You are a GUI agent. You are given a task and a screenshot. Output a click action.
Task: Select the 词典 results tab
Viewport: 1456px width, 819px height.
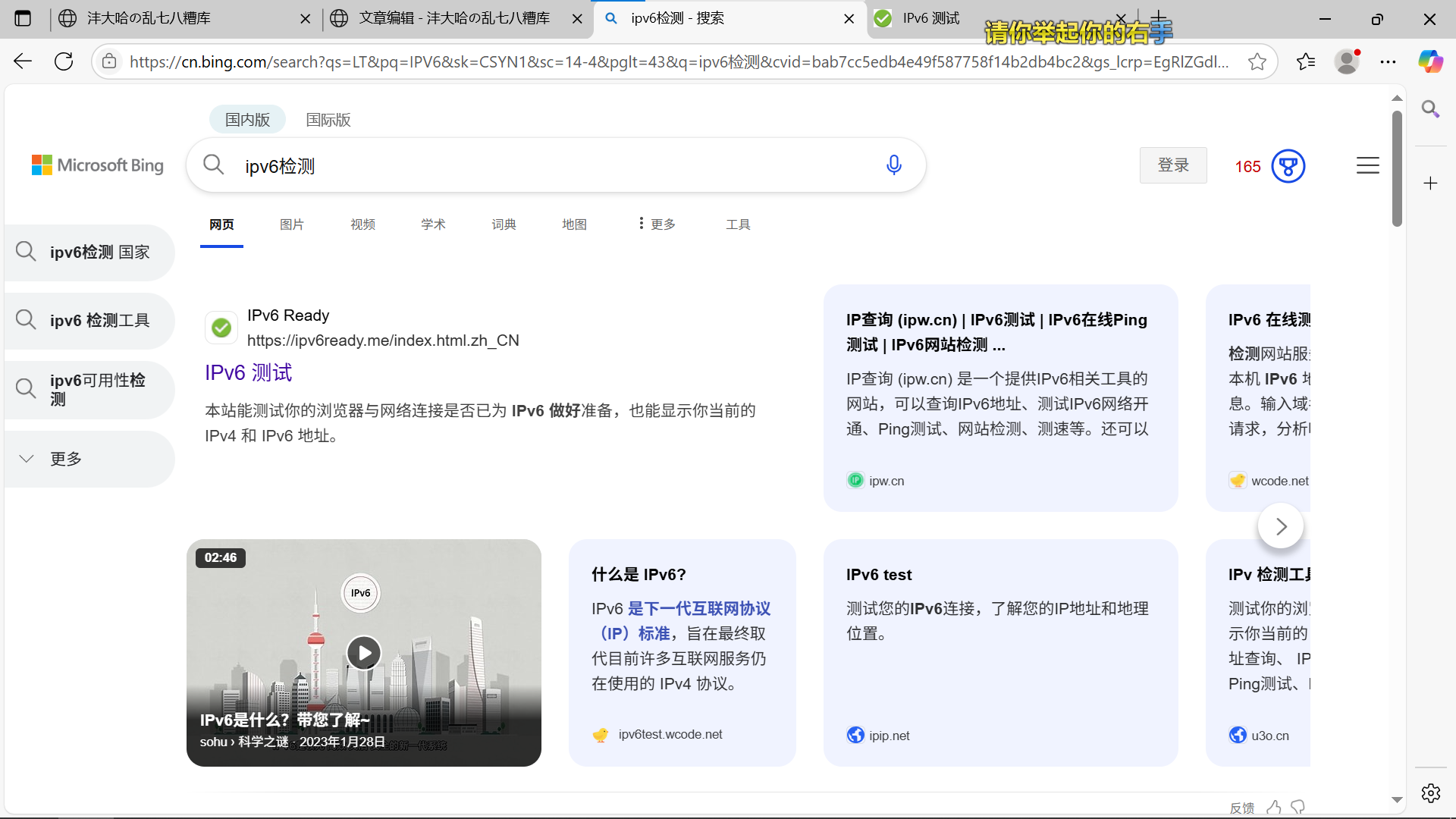click(x=504, y=224)
